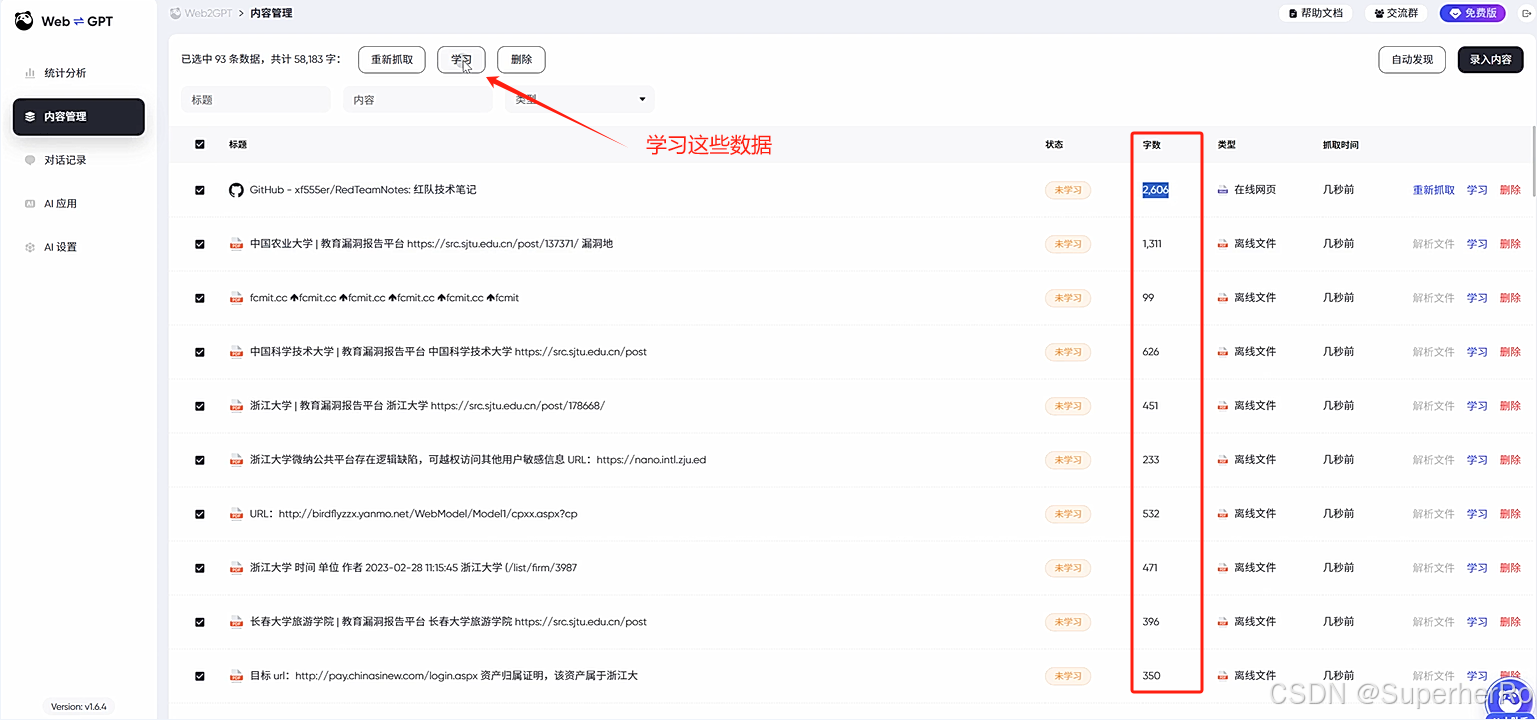Click the 内容管理 layers icon in sidebar
The image size is (1537, 720).
coord(30,117)
